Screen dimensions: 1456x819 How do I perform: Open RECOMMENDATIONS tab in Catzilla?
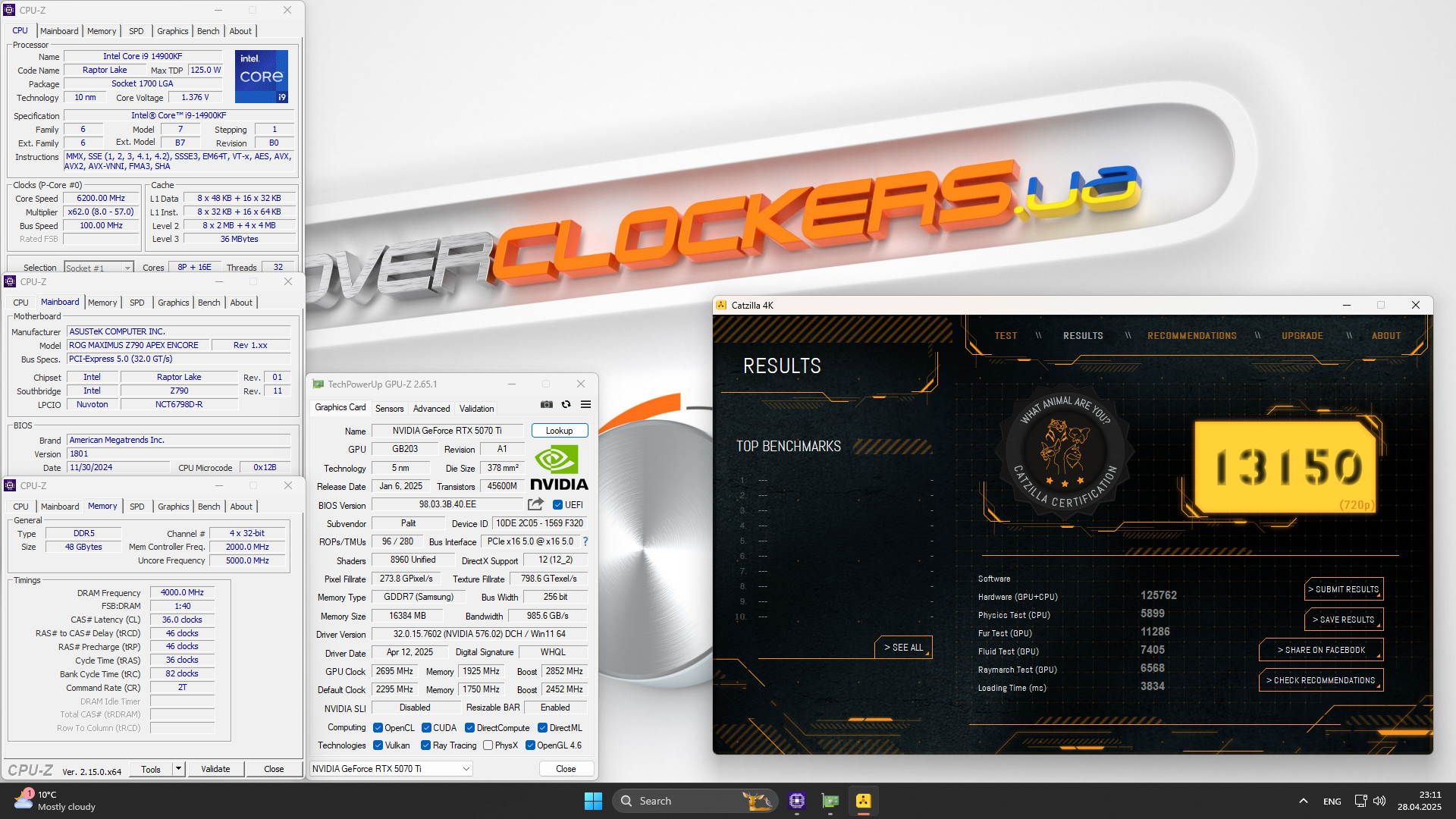tap(1191, 336)
